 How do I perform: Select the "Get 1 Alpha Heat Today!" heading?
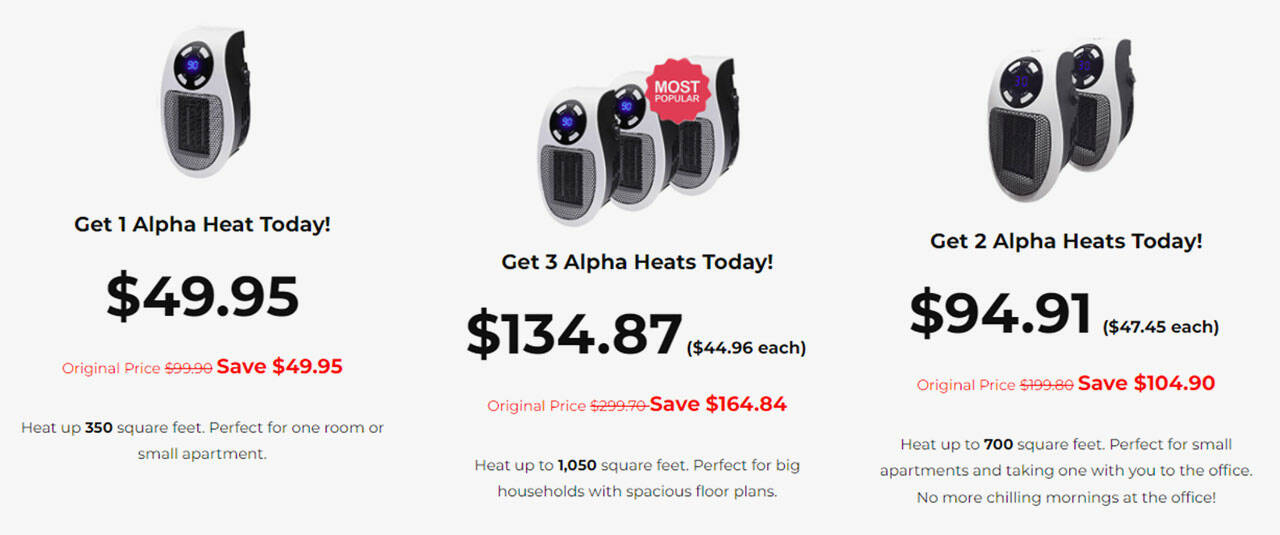click(202, 224)
